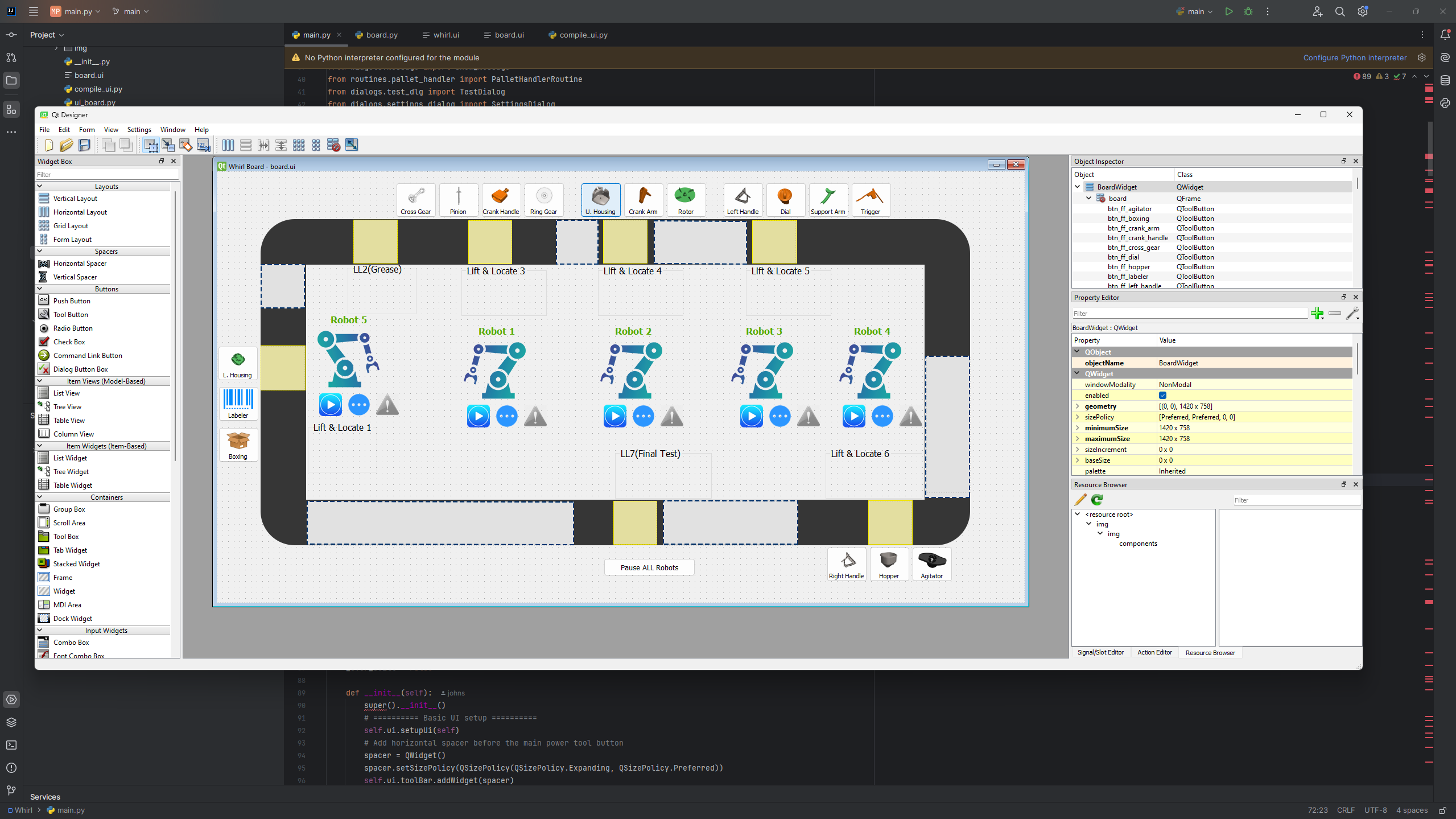Select Edit Signals/Slots mode icon
The width and height of the screenshot is (1456, 819).
coord(168,145)
